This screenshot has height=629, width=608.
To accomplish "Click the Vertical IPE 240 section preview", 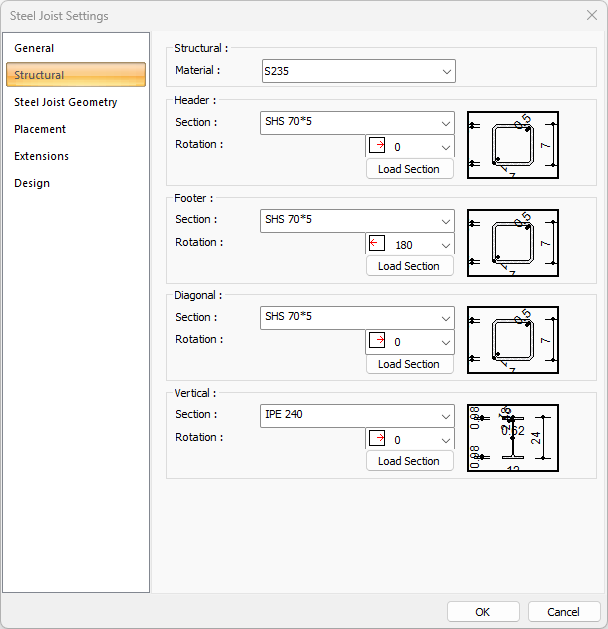I will pos(512,437).
